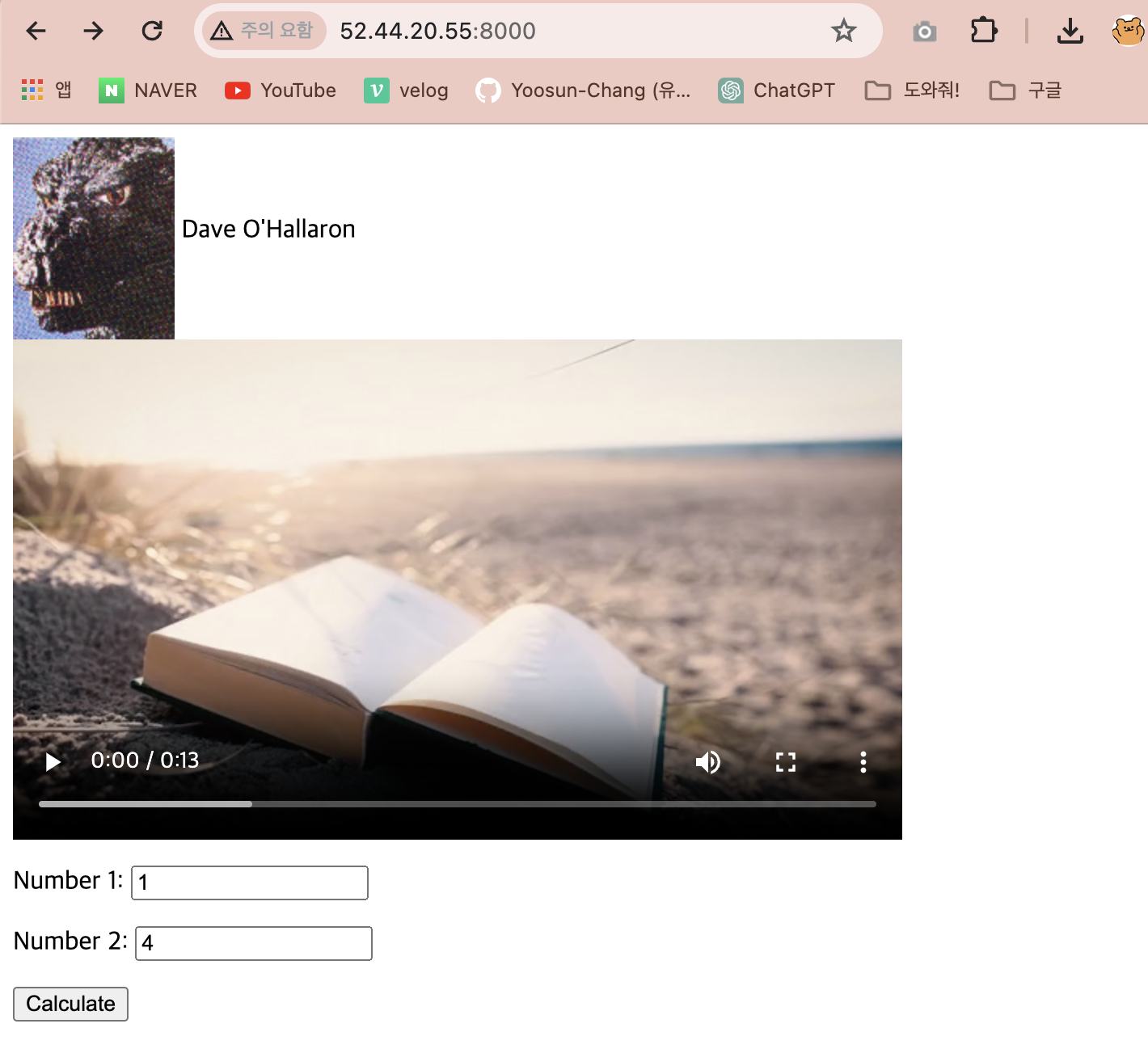
Task: Mute the video volume
Action: coord(708,762)
